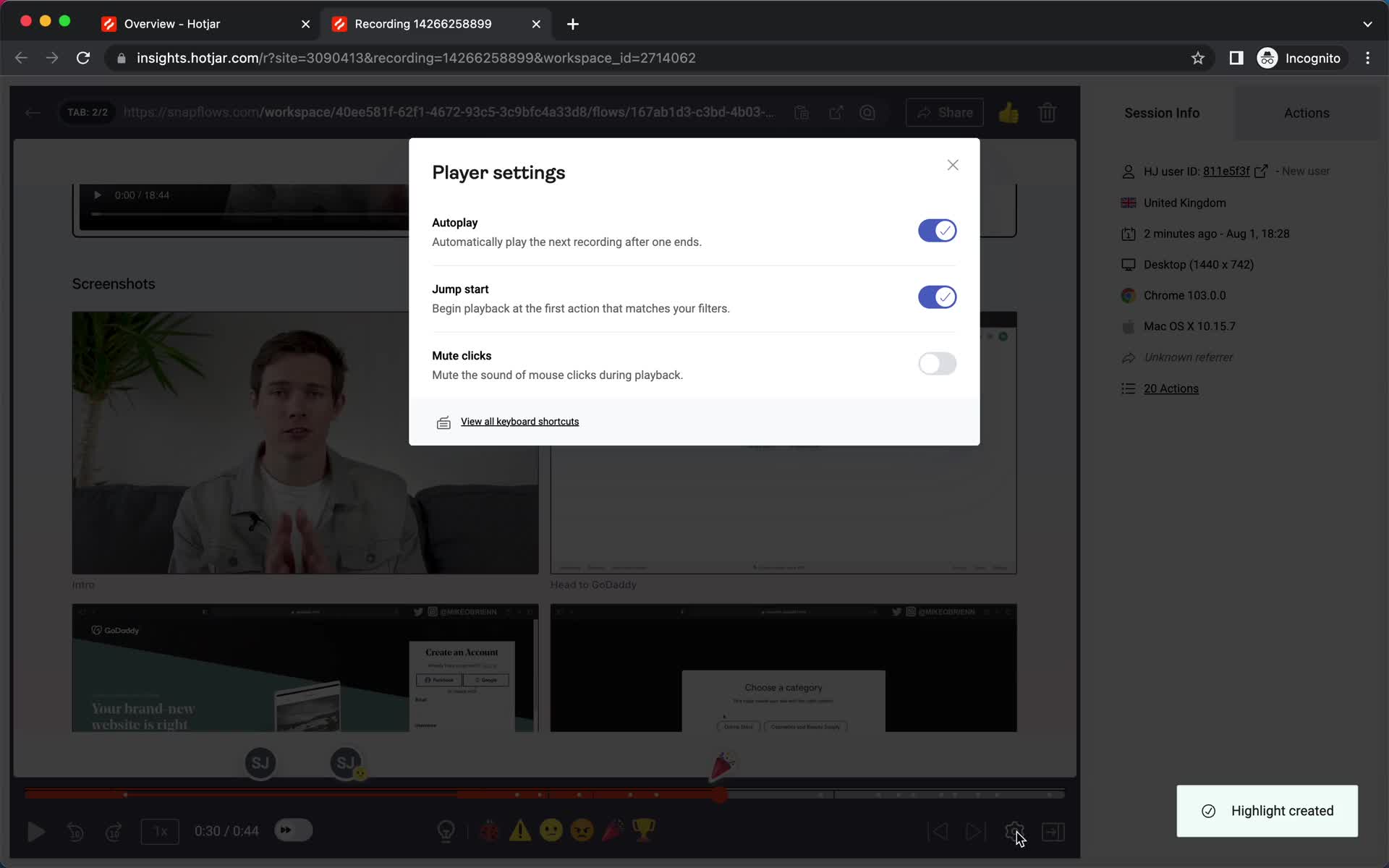Image resolution: width=1389 pixels, height=868 pixels.
Task: Click View all keyboard shortcuts link
Action: (519, 421)
